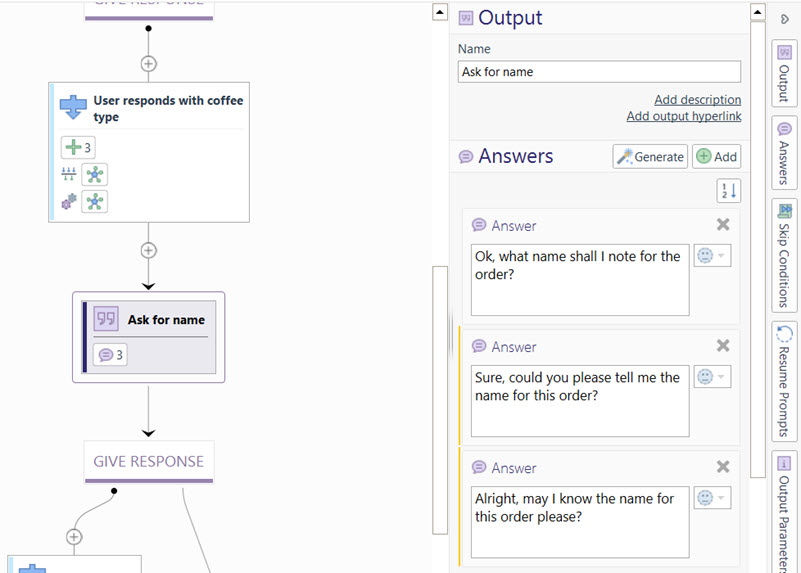Click the Add output hyperlink link
The height and width of the screenshot is (573, 801).
[683, 116]
